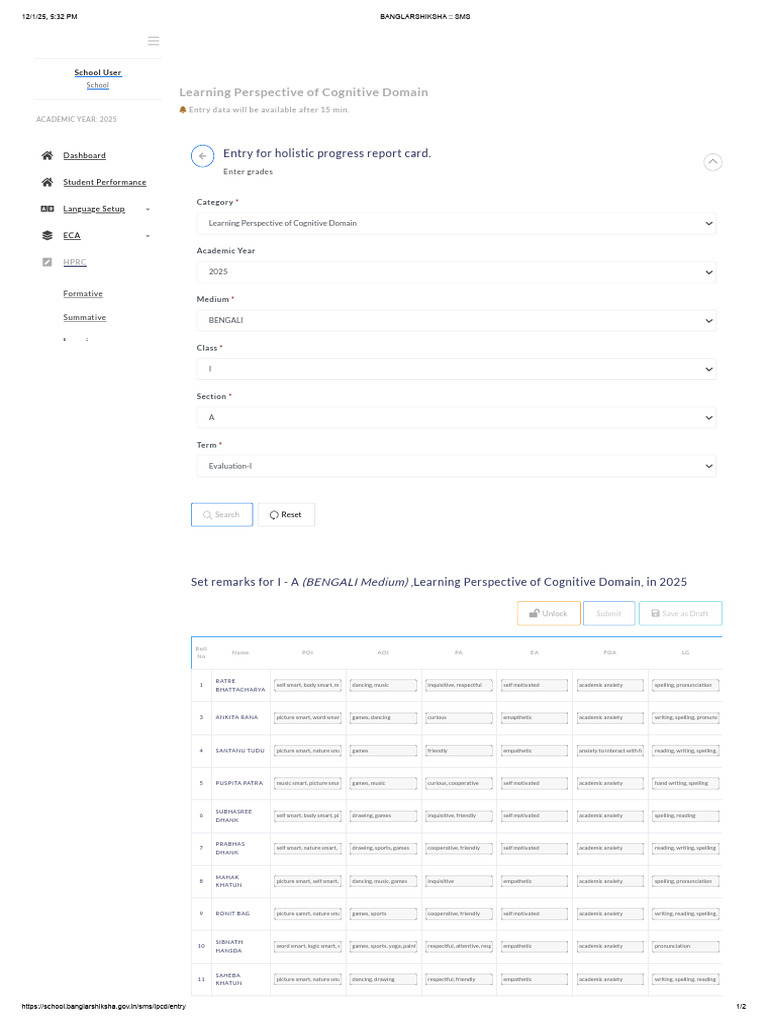Screen dimensions: 768x1024
Task: Click the Reset button
Action: tap(286, 515)
